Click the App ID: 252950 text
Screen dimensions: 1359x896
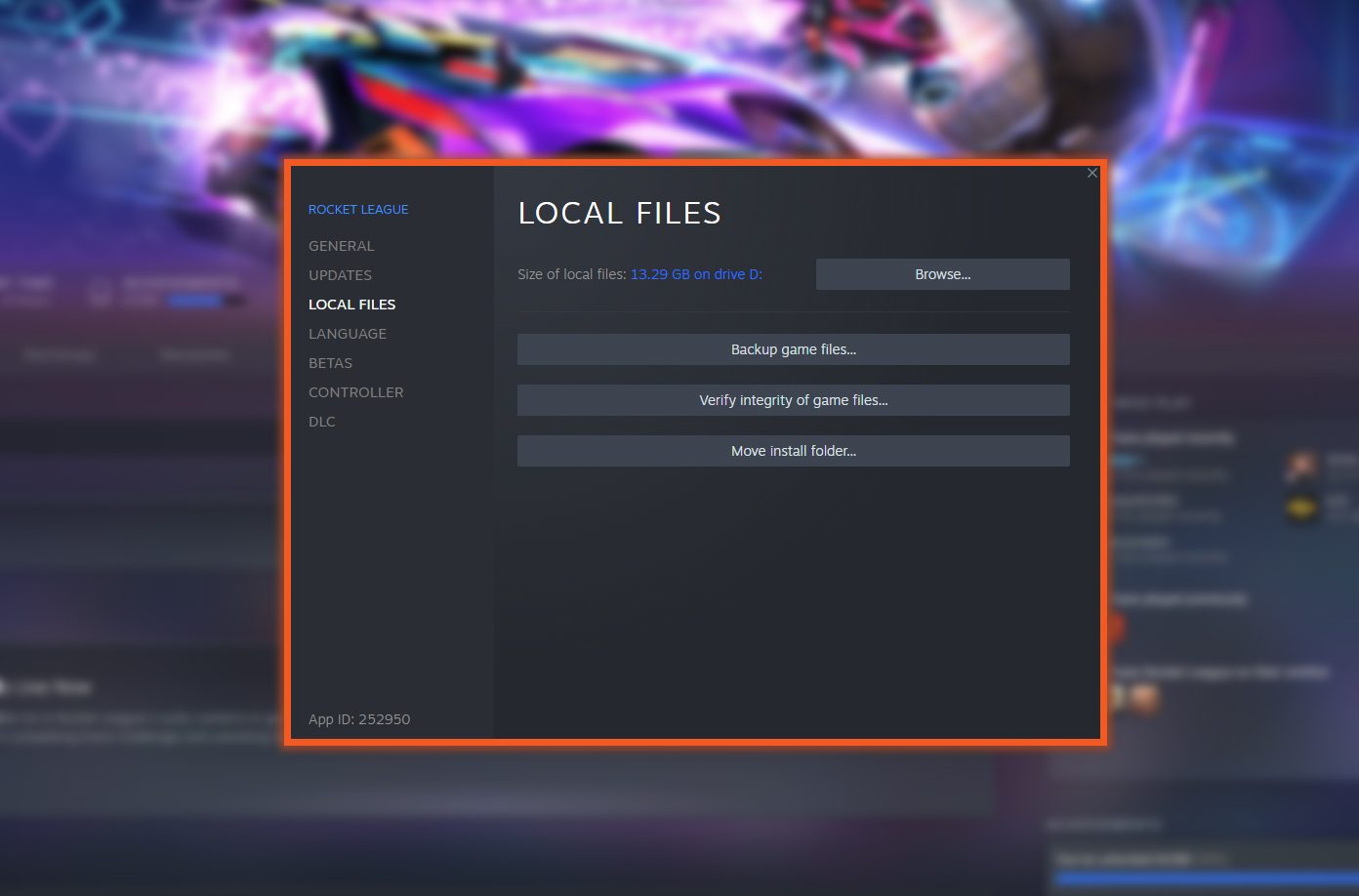(359, 719)
